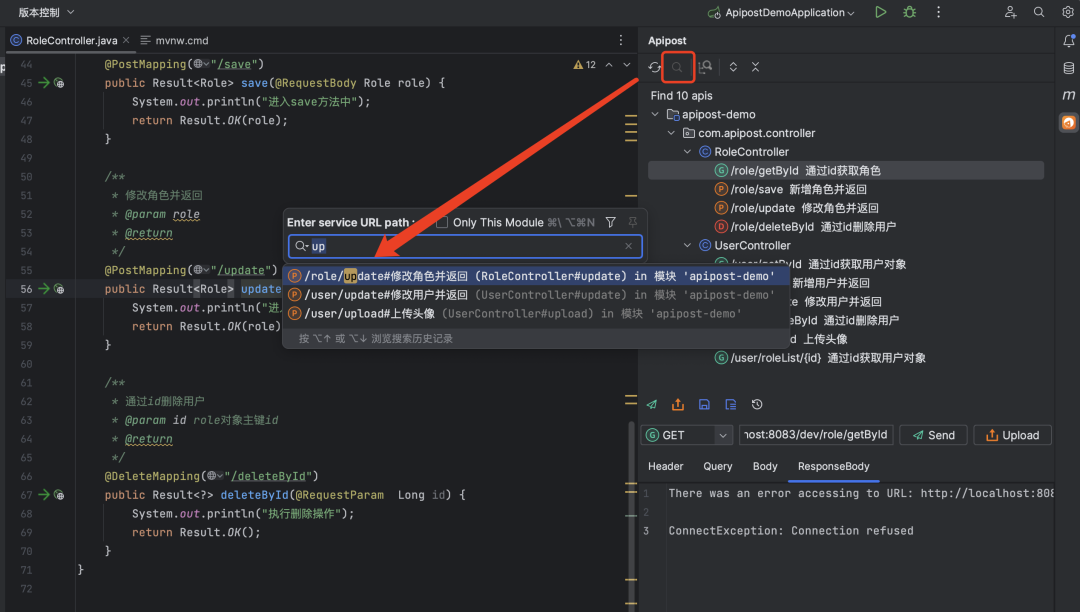Click the collapse all icon in Apipost toolbar

click(756, 67)
